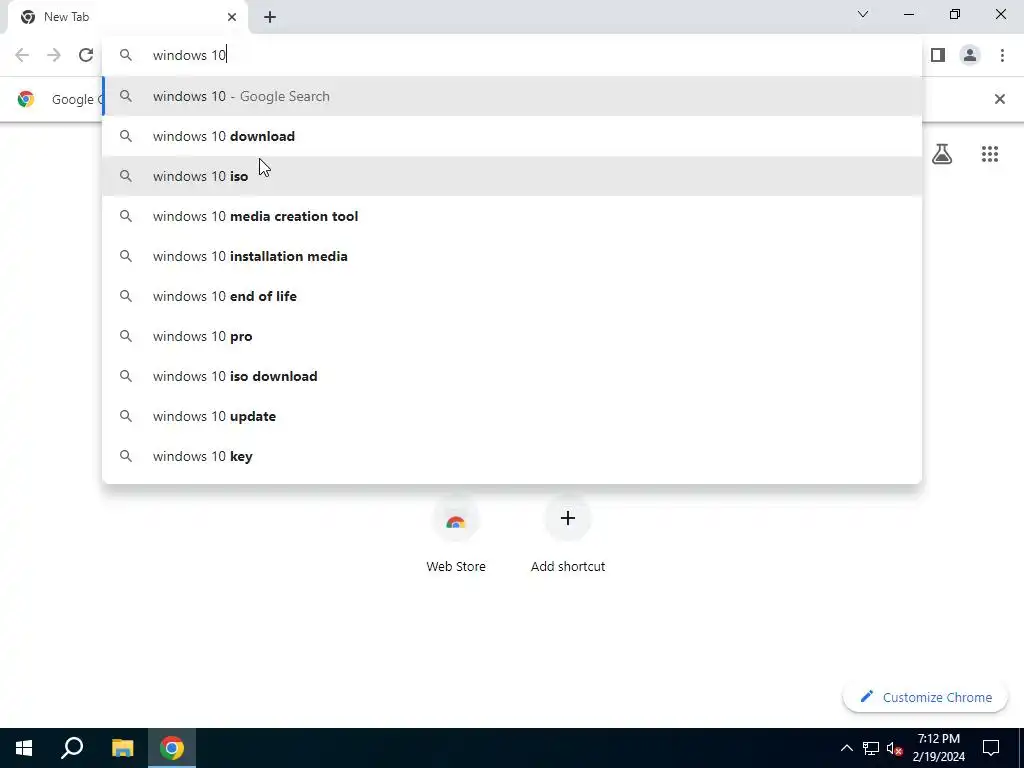Choose 'windows 10 media creation tool' suggestion

(x=512, y=216)
